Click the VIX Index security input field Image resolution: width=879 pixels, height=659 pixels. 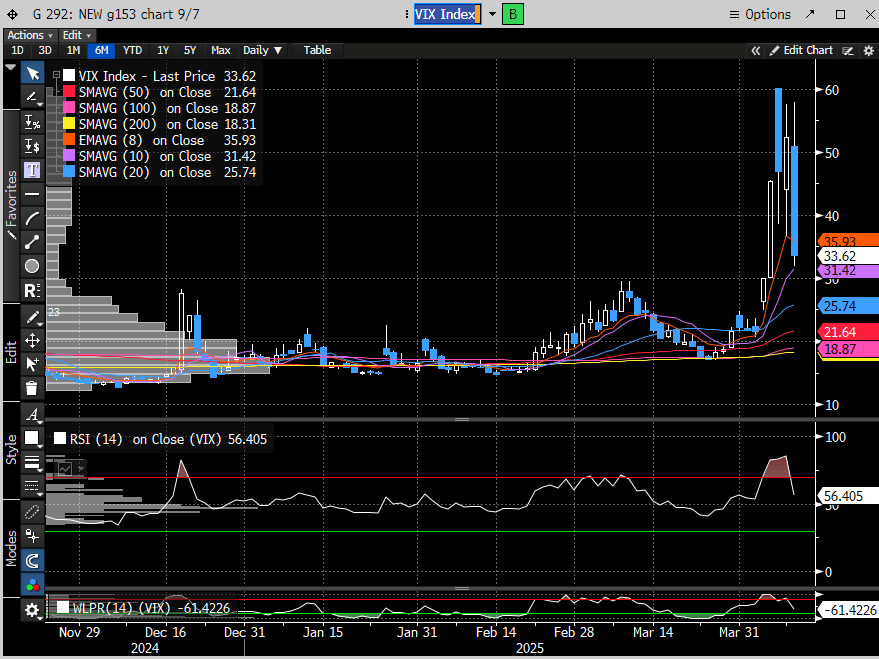447,14
